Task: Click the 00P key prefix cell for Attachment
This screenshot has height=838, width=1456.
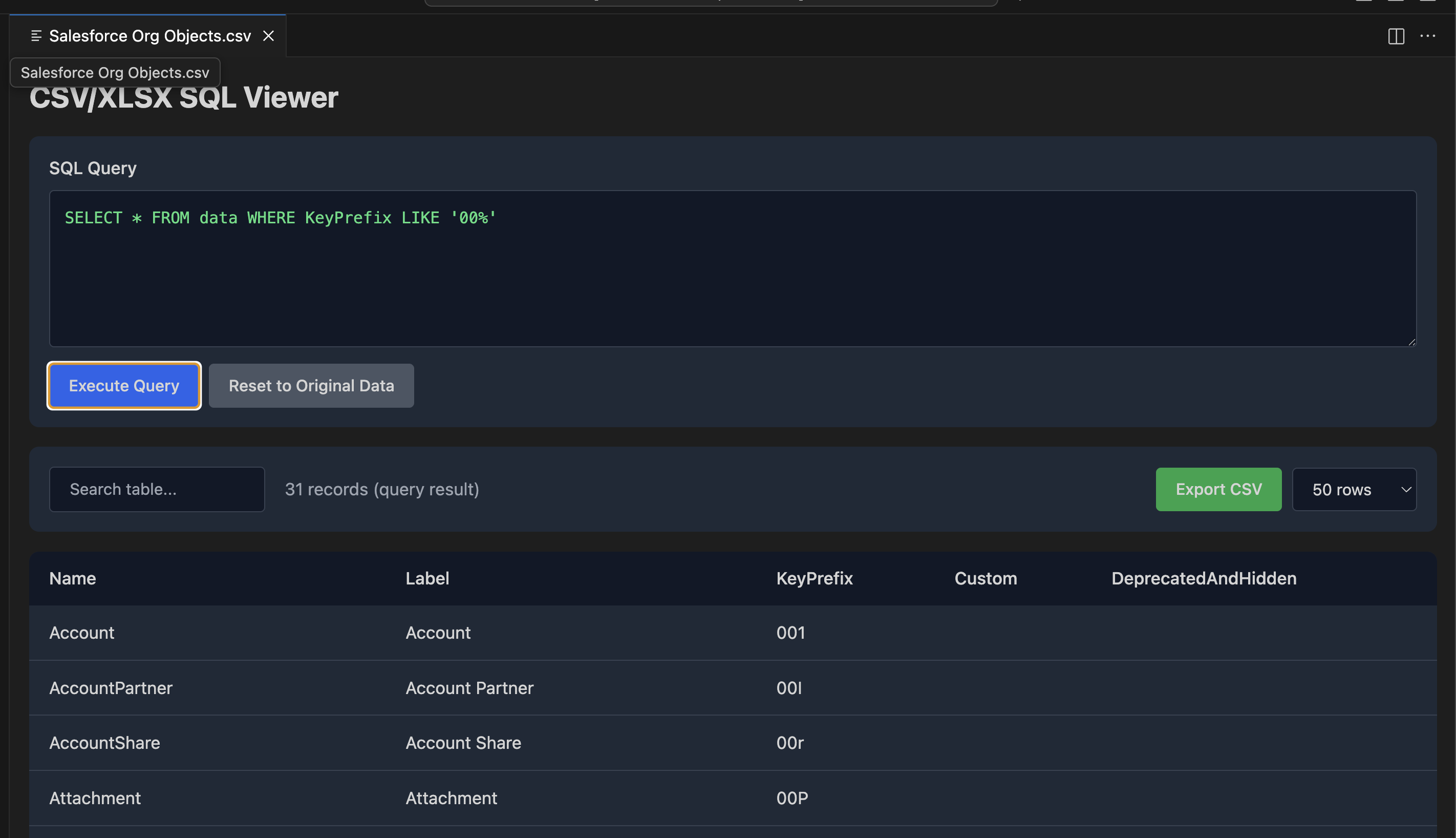Action: coord(791,798)
